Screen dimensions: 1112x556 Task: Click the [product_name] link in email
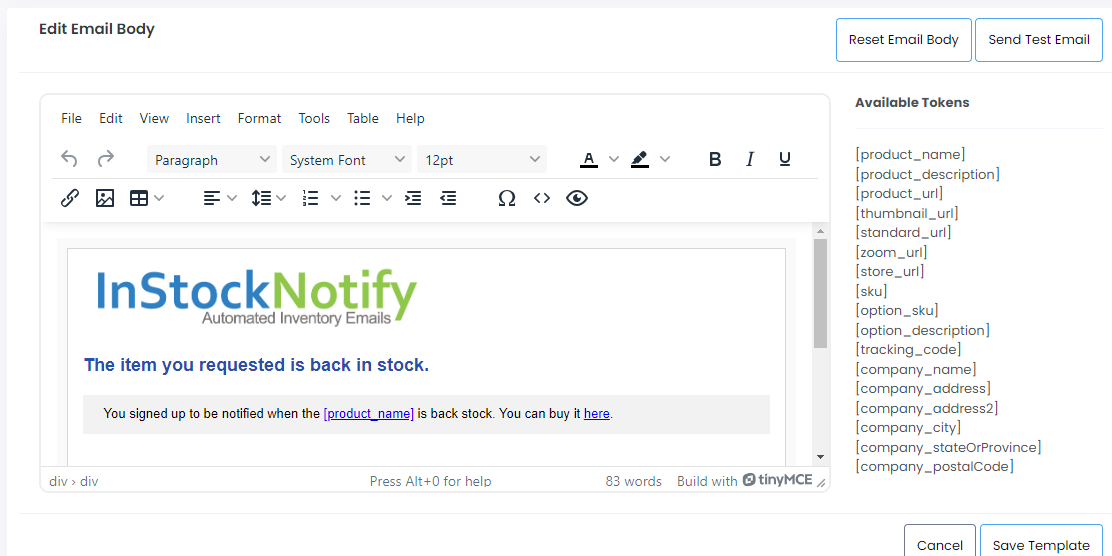click(x=368, y=413)
